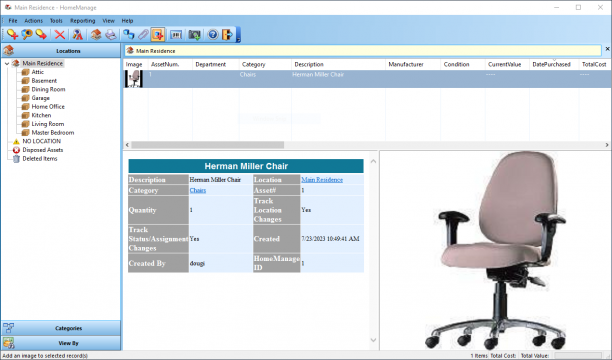Sort by the Manufacturer column header
This screenshot has width=612, height=360.
click(413, 64)
